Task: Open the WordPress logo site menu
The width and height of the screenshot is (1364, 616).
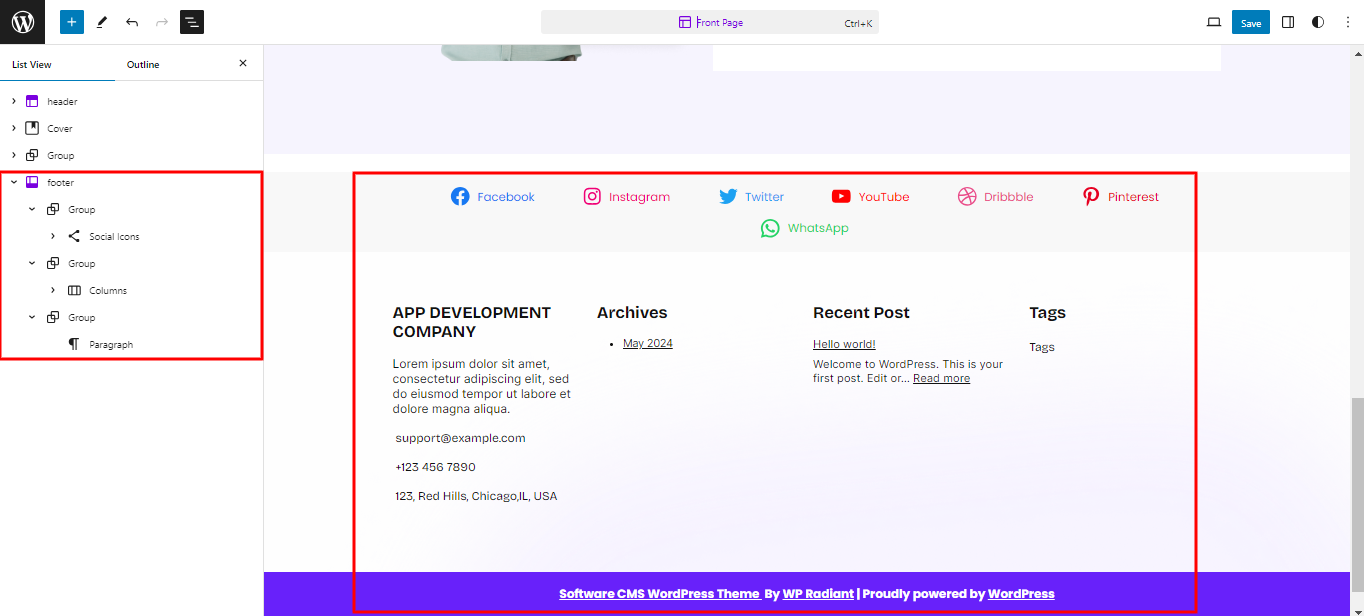Action: coord(22,22)
